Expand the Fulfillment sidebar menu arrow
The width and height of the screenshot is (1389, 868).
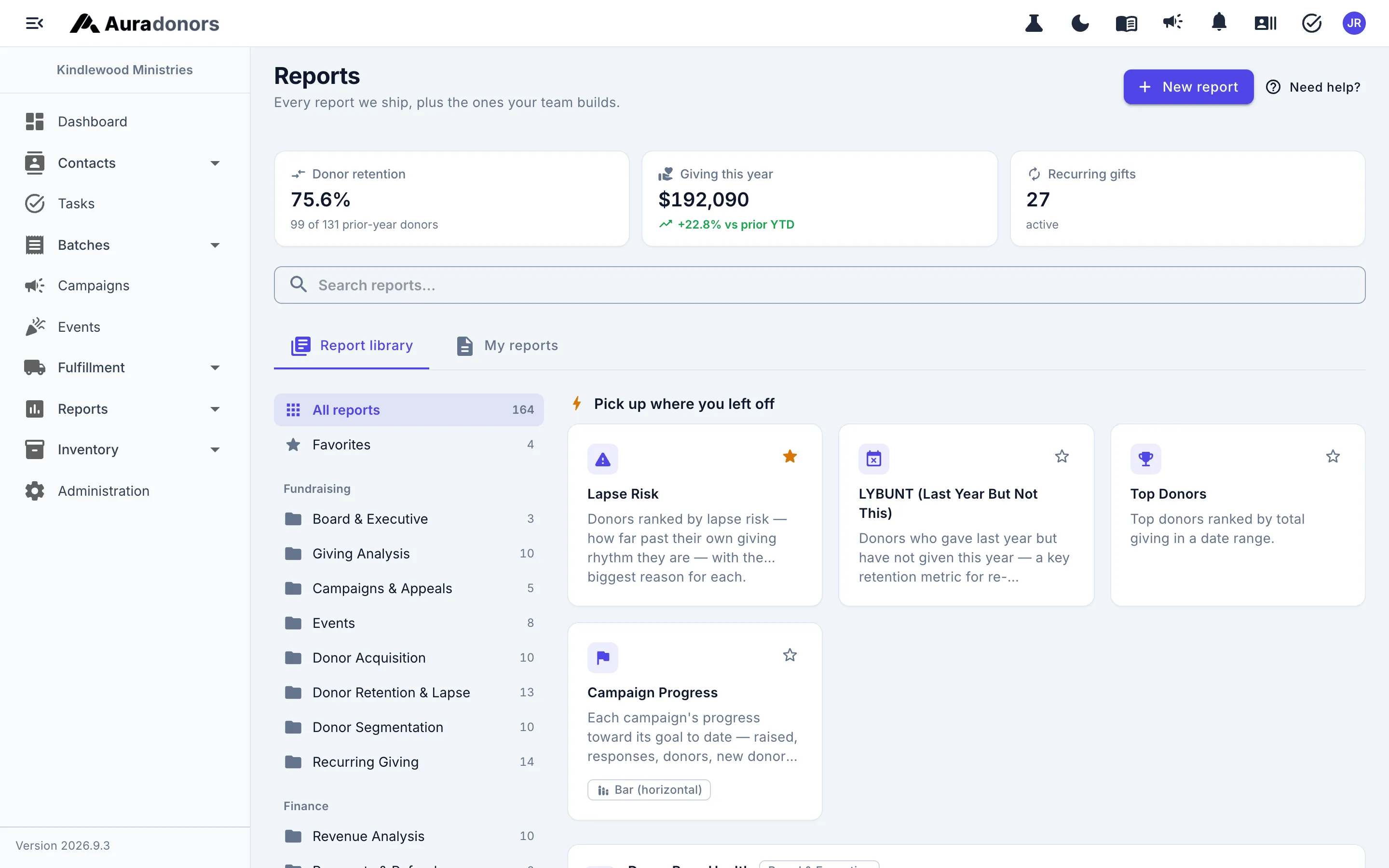pyautogui.click(x=215, y=368)
